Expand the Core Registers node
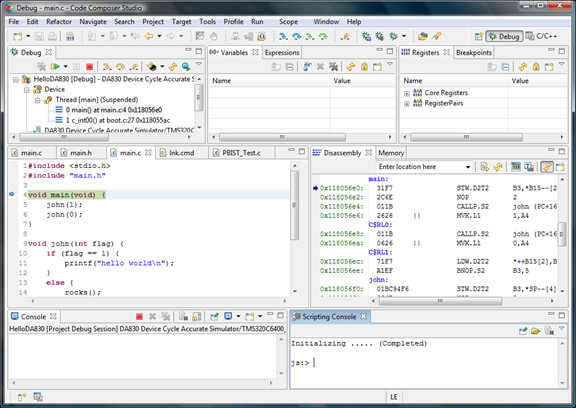Image resolution: width=576 pixels, height=408 pixels. click(407, 93)
